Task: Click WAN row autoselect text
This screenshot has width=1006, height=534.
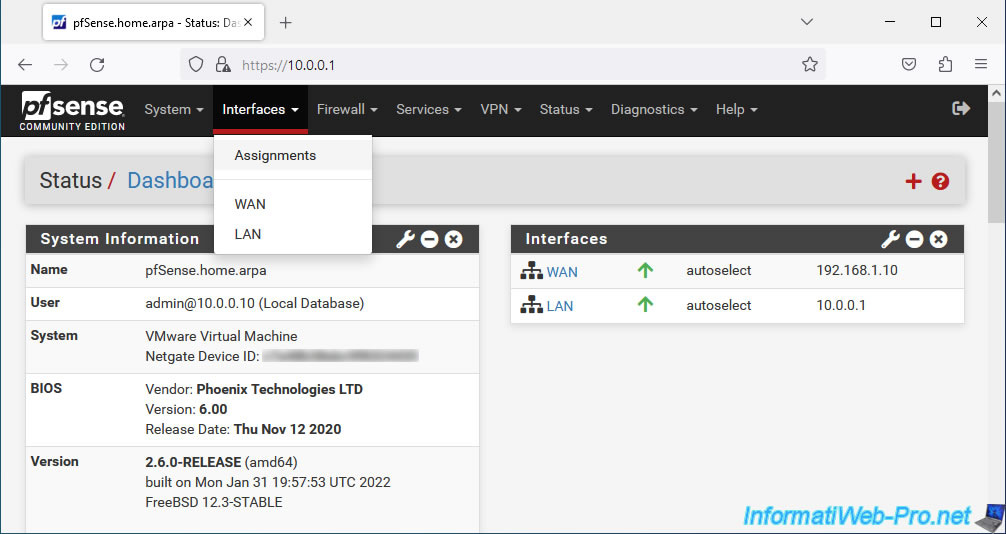Action: pyautogui.click(x=719, y=271)
